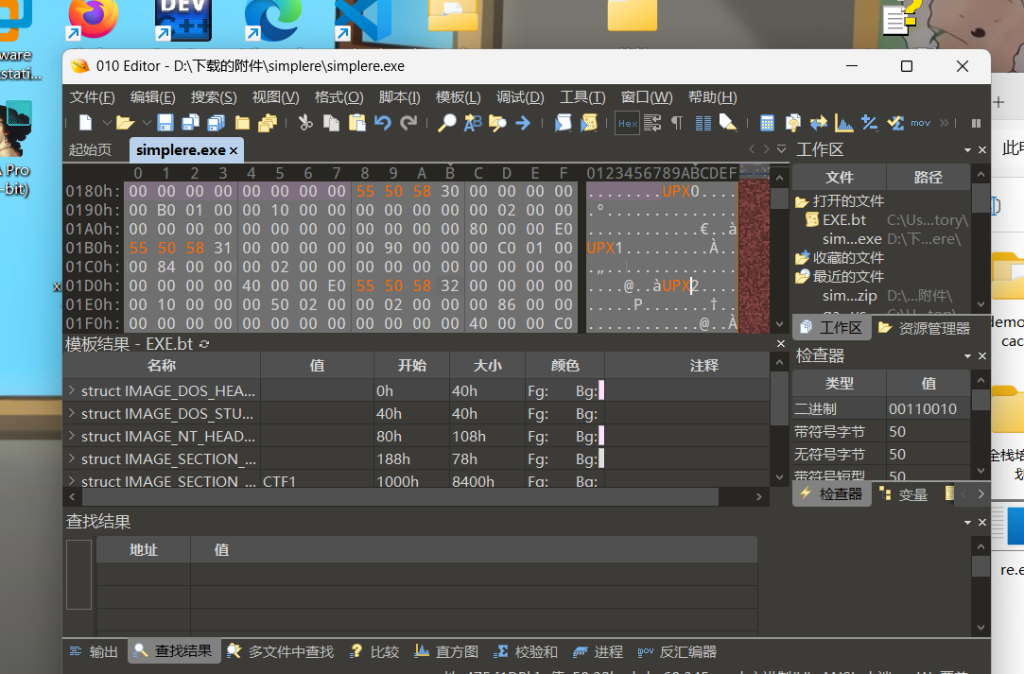Undo the last edit
Image resolution: width=1024 pixels, height=674 pixels.
(383, 123)
